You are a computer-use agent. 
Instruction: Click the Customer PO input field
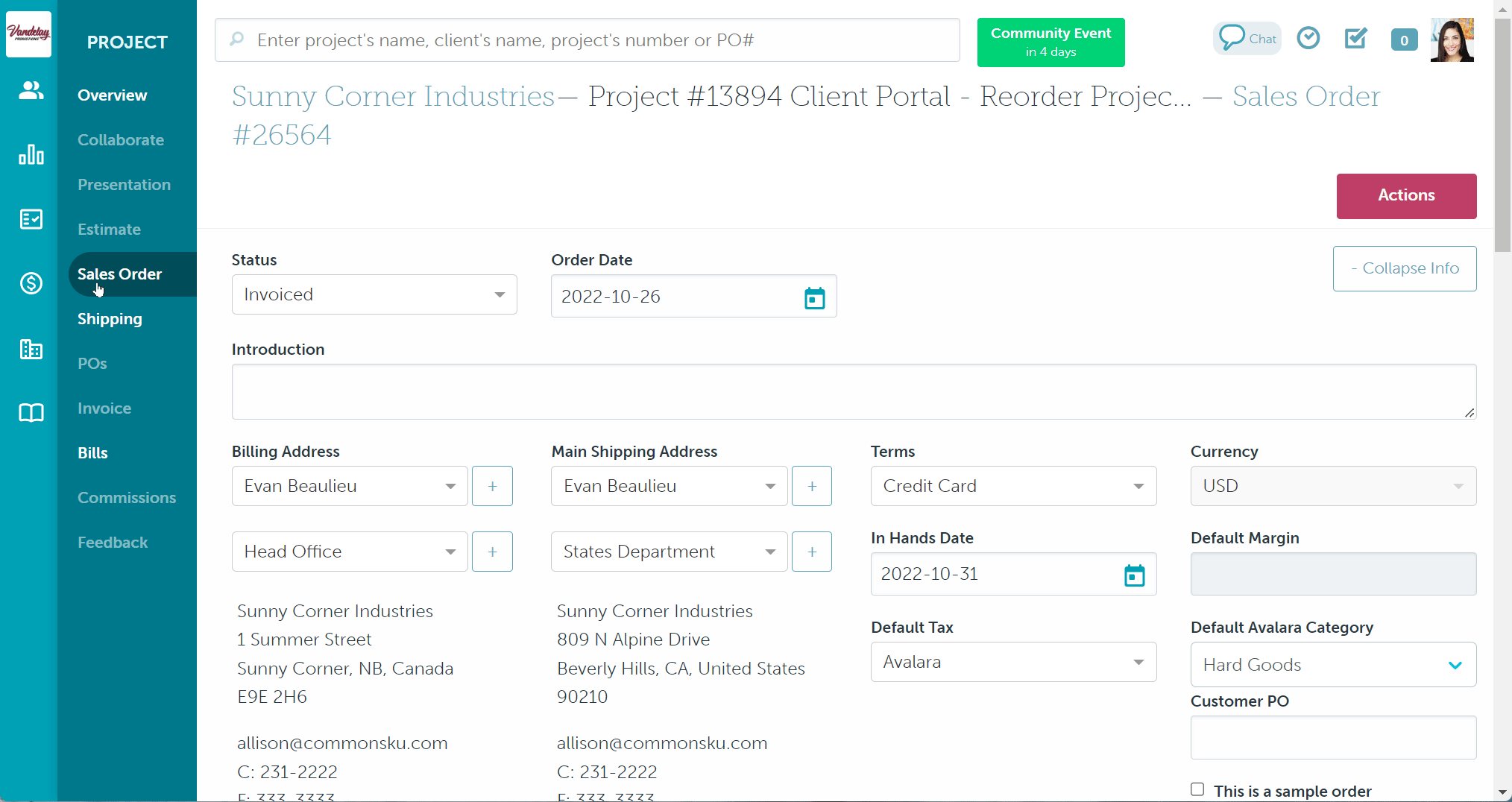point(1332,738)
